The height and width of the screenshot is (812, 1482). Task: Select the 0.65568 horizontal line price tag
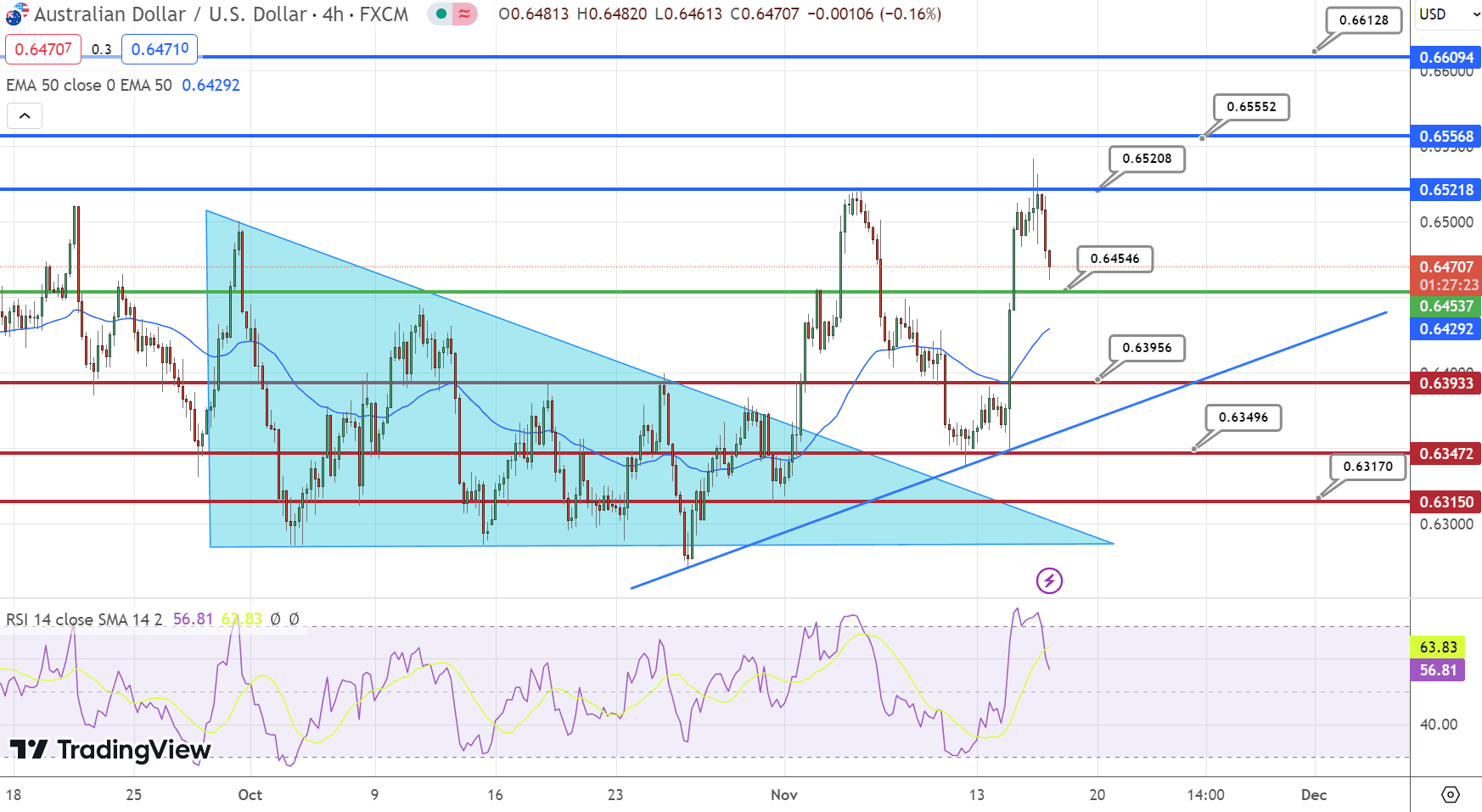(1446, 137)
